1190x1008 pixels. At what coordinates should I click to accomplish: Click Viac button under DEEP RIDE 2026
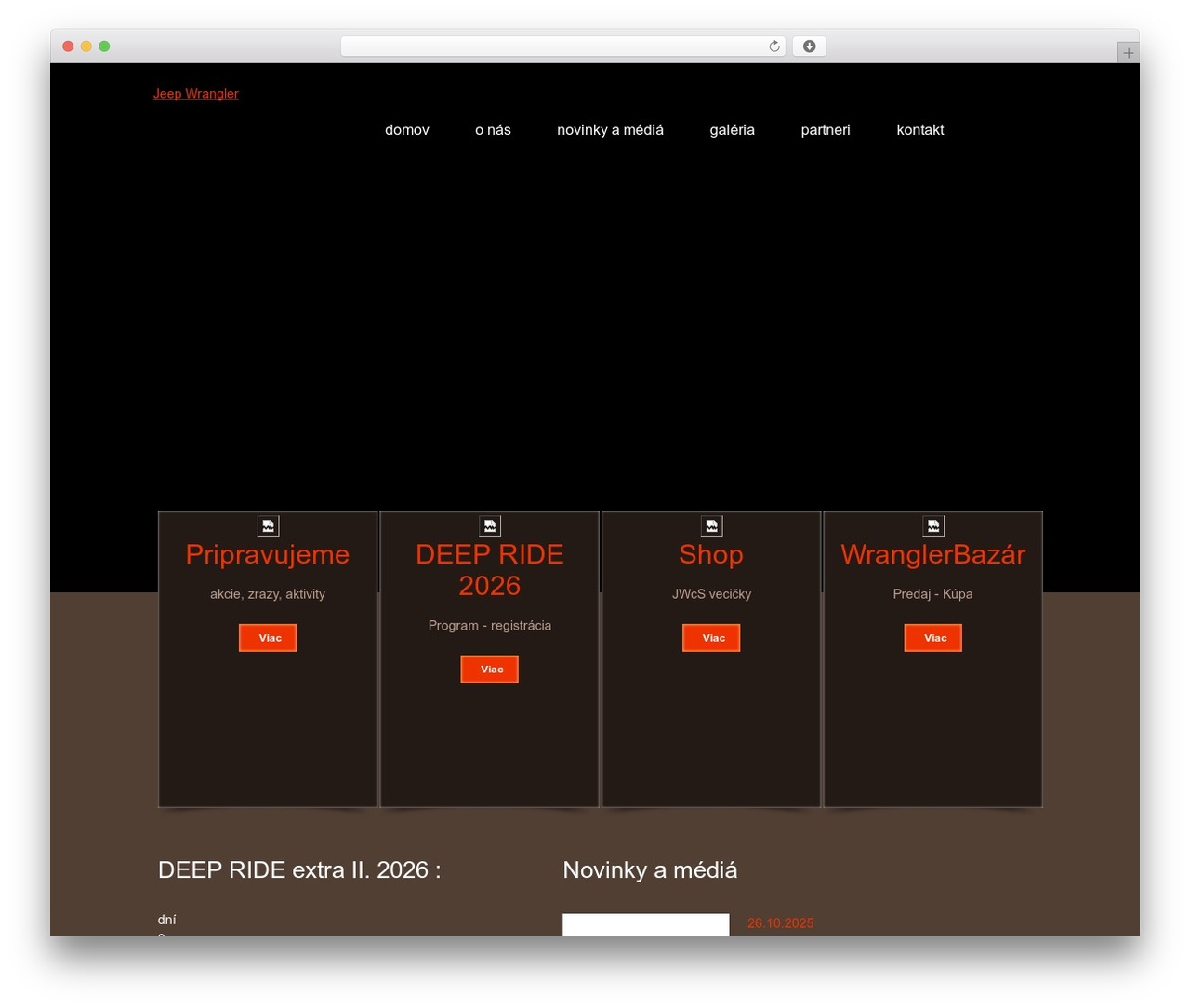pos(490,670)
